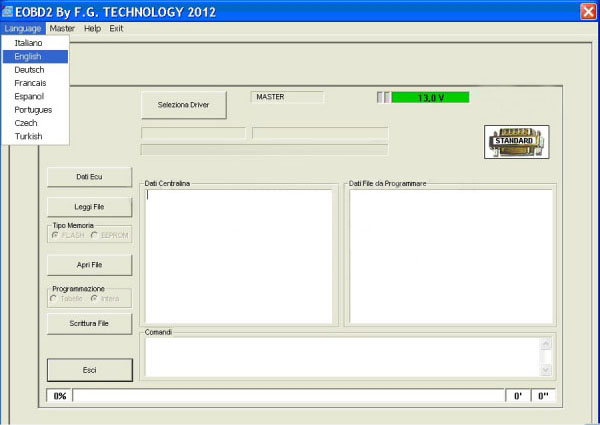
Task: Open the Master menu
Action: point(62,29)
